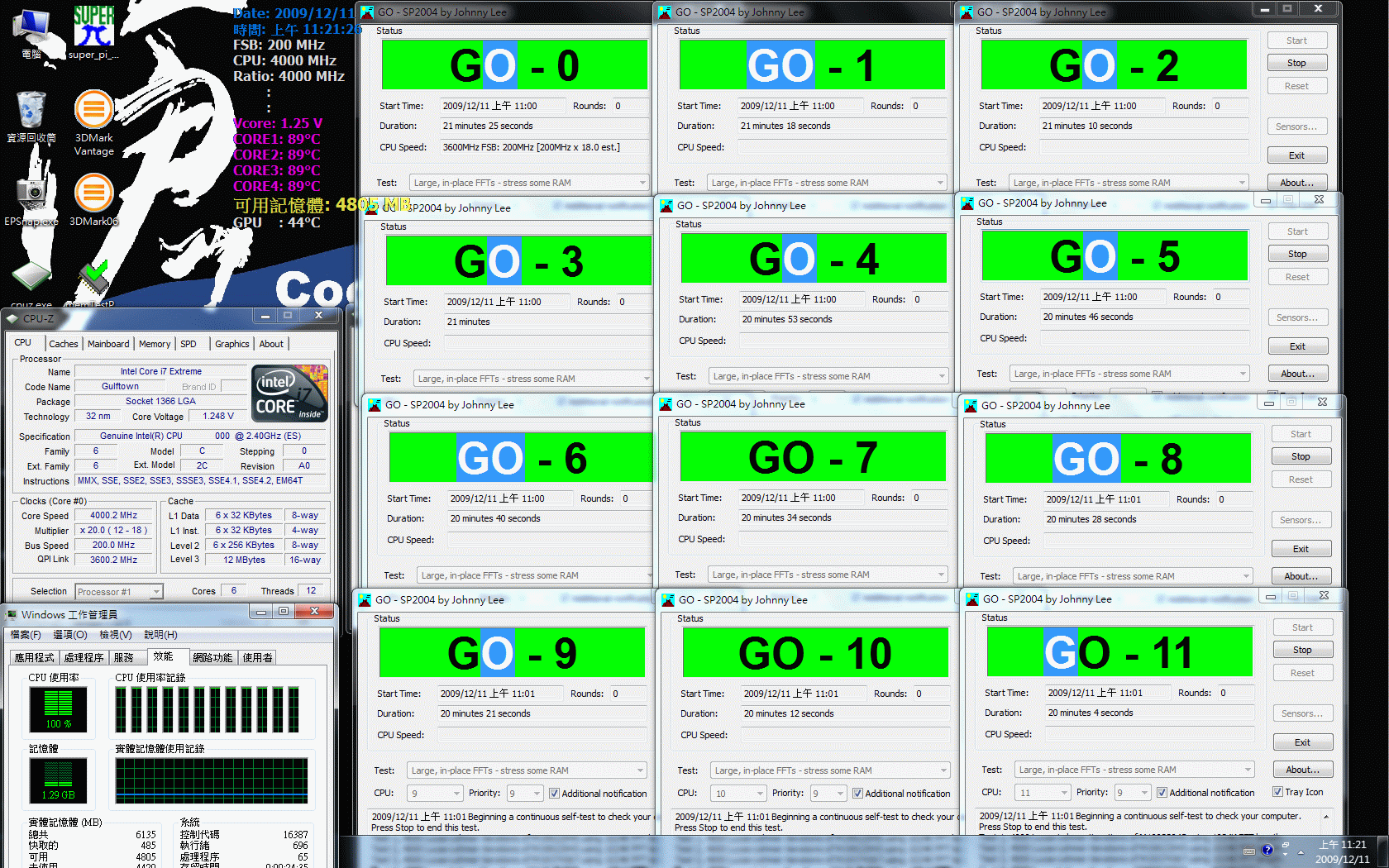The width and height of the screenshot is (1389, 868).
Task: Click About in the GO-5 window
Action: (1297, 374)
